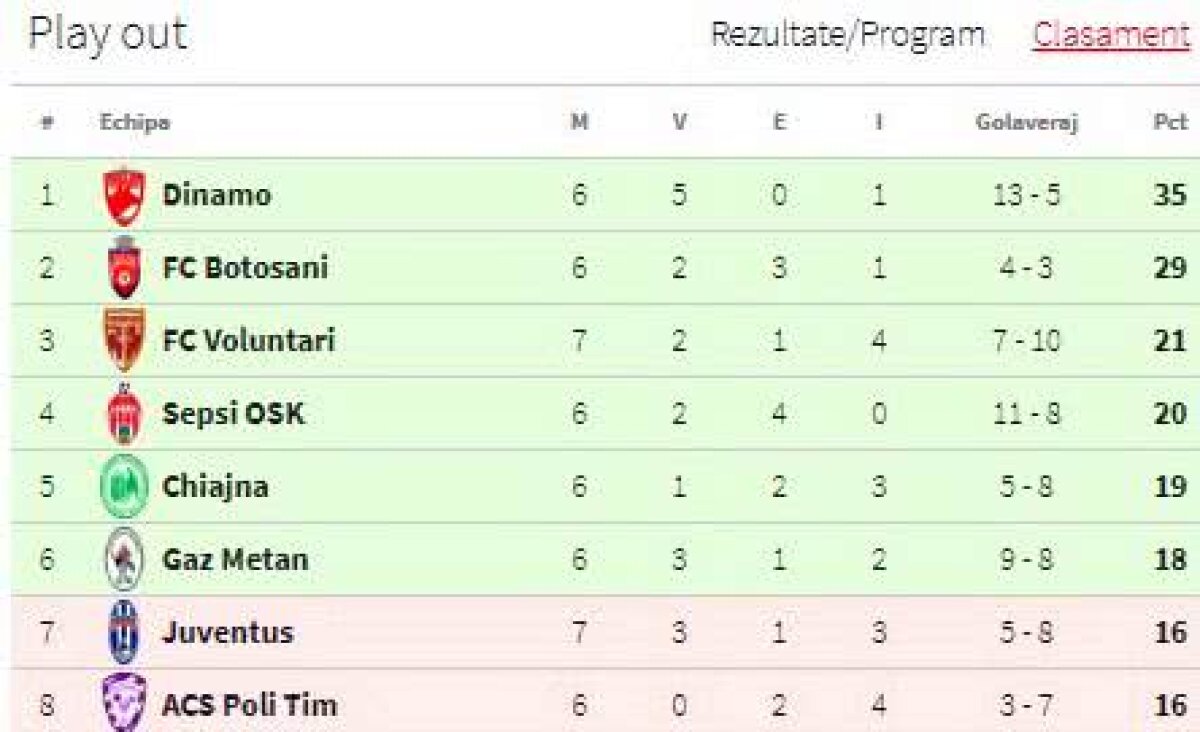Open the Clasament tab

point(1111,35)
